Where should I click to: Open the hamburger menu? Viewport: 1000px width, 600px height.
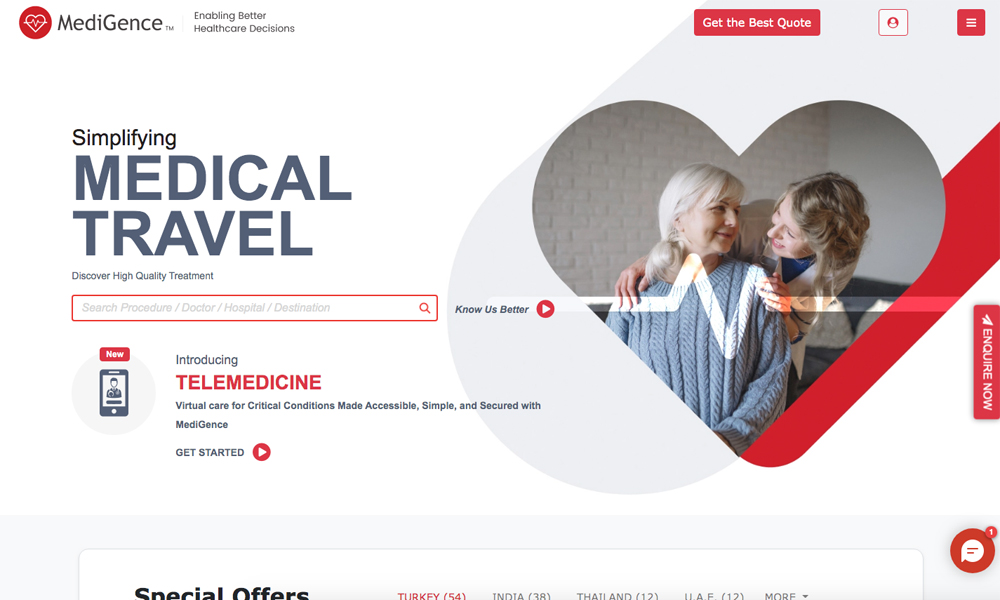[x=971, y=23]
